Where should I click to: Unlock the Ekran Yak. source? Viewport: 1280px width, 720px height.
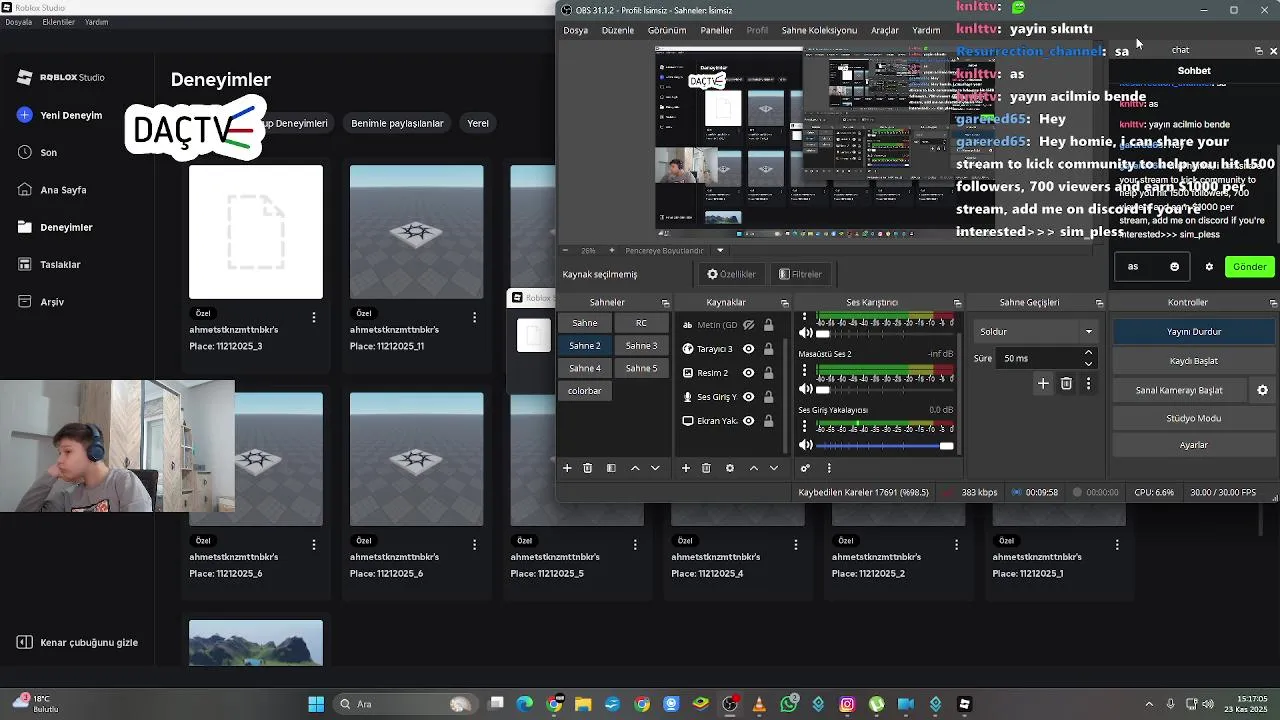click(768, 421)
